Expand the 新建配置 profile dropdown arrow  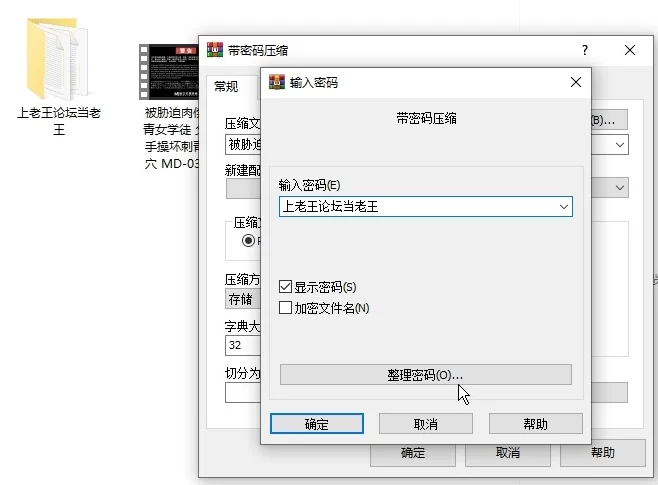(x=620, y=187)
